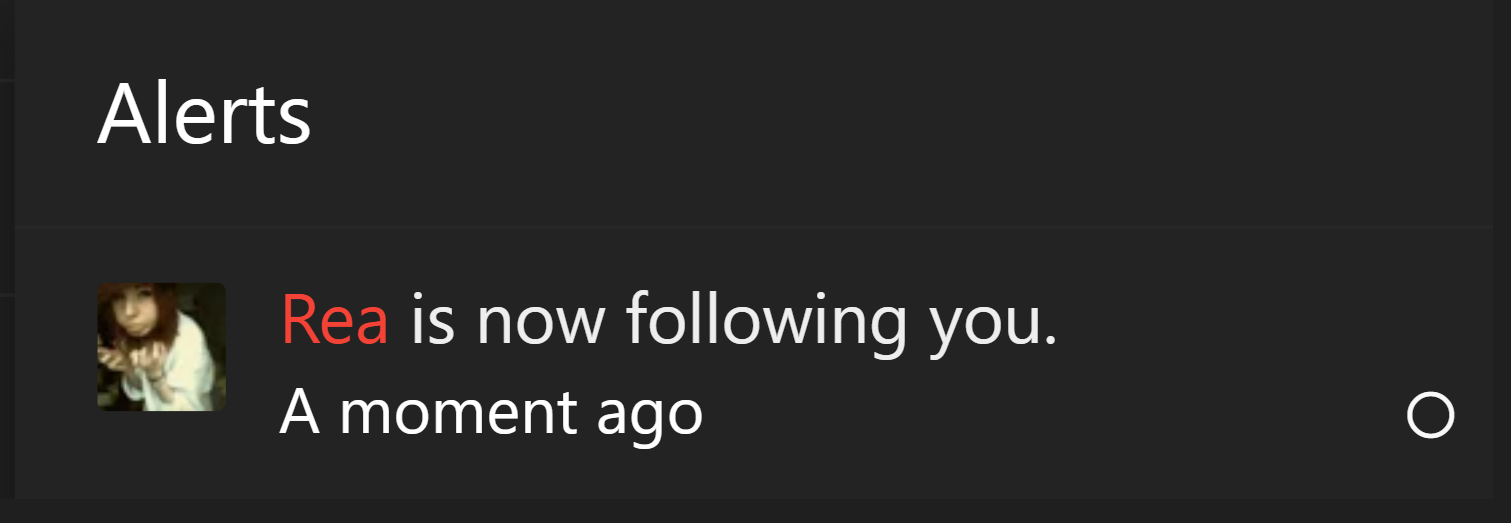Image resolution: width=1511 pixels, height=523 pixels.
Task: Toggle the unread circle indicator
Action: click(x=1430, y=415)
